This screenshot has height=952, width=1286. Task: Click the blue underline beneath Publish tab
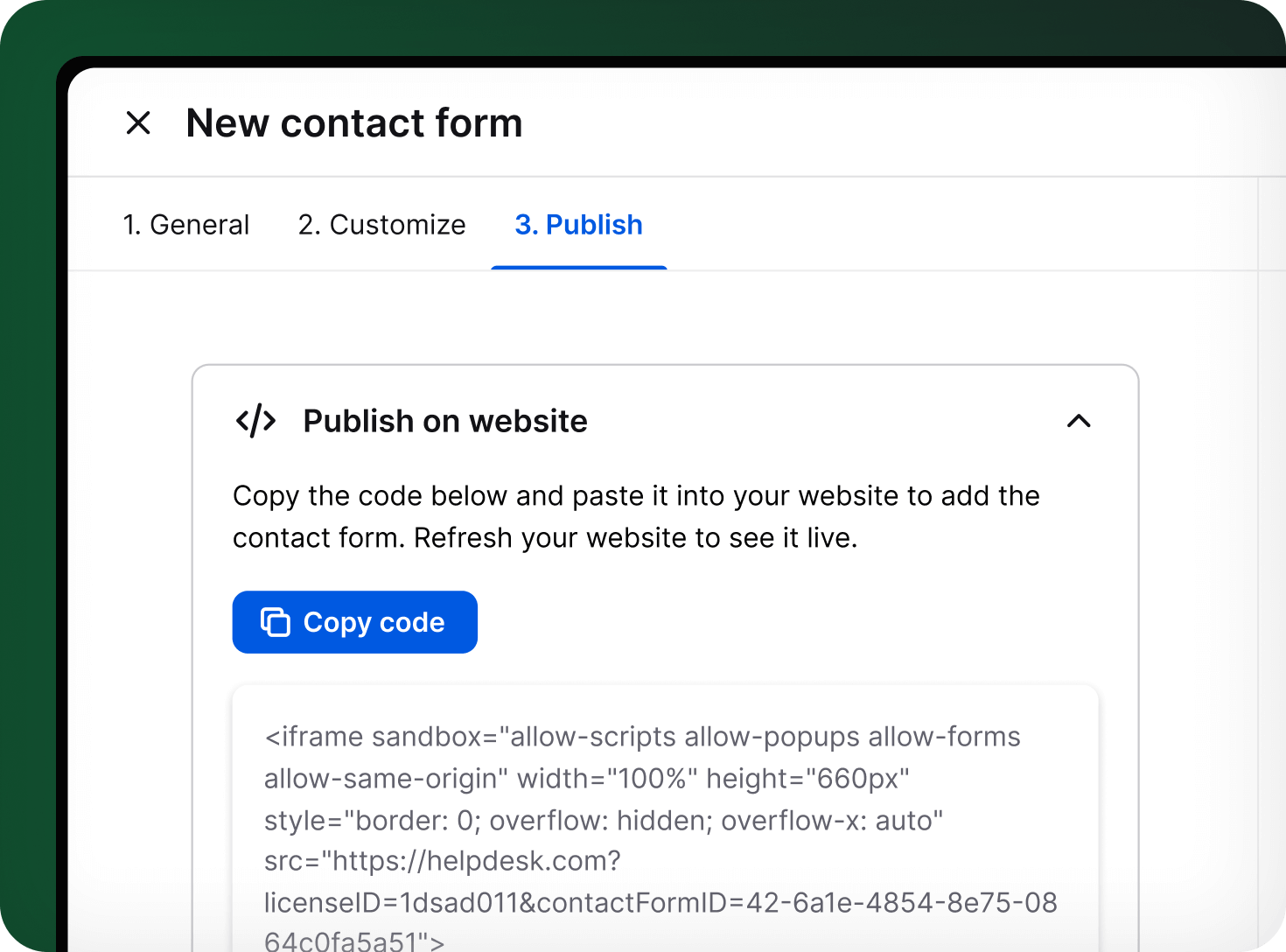pyautogui.click(x=578, y=268)
